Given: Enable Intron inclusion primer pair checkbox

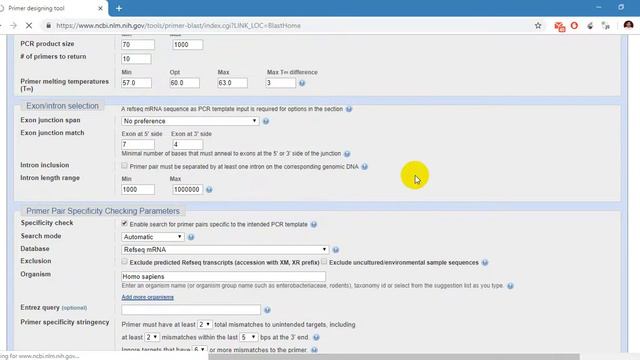Looking at the screenshot, I should (124, 166).
